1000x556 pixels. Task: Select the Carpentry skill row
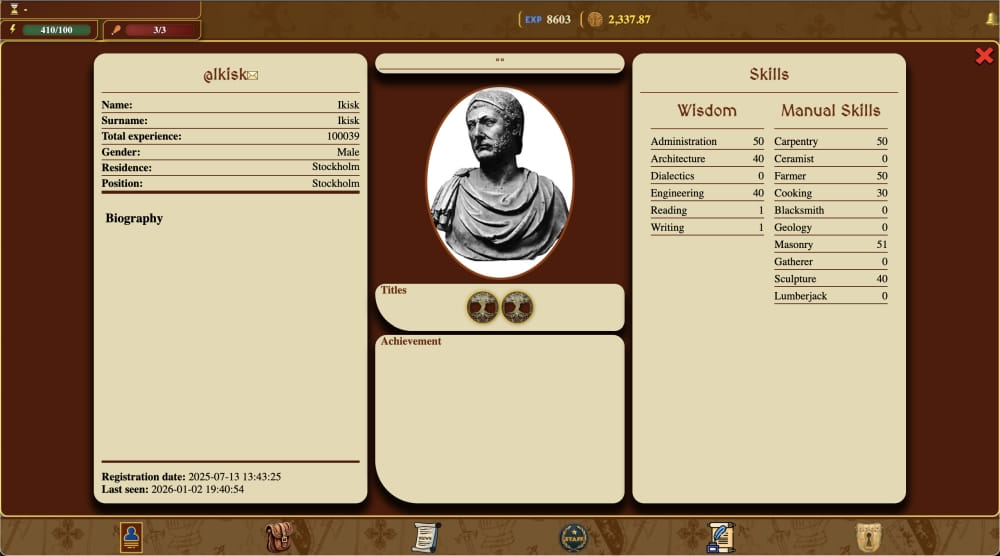[x=830, y=141]
